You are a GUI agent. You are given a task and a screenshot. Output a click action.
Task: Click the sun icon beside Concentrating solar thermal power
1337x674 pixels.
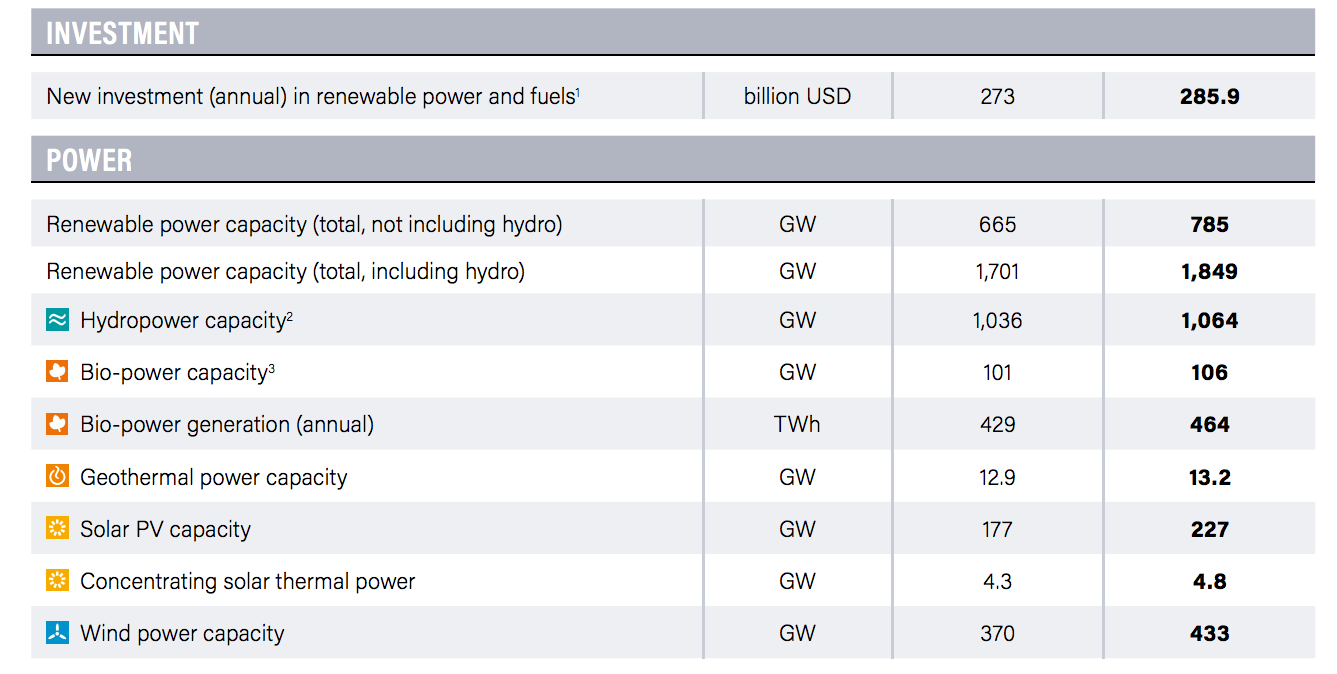tap(58, 581)
